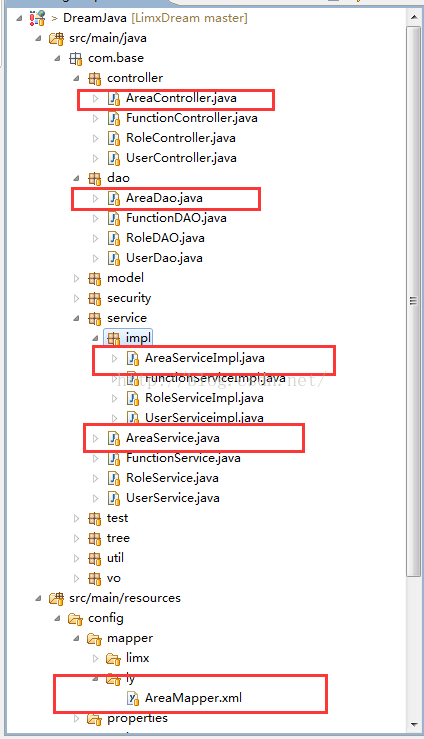This screenshot has height=739, width=424.
Task: Click the src/main/java source folder icon
Action: (x=56, y=38)
